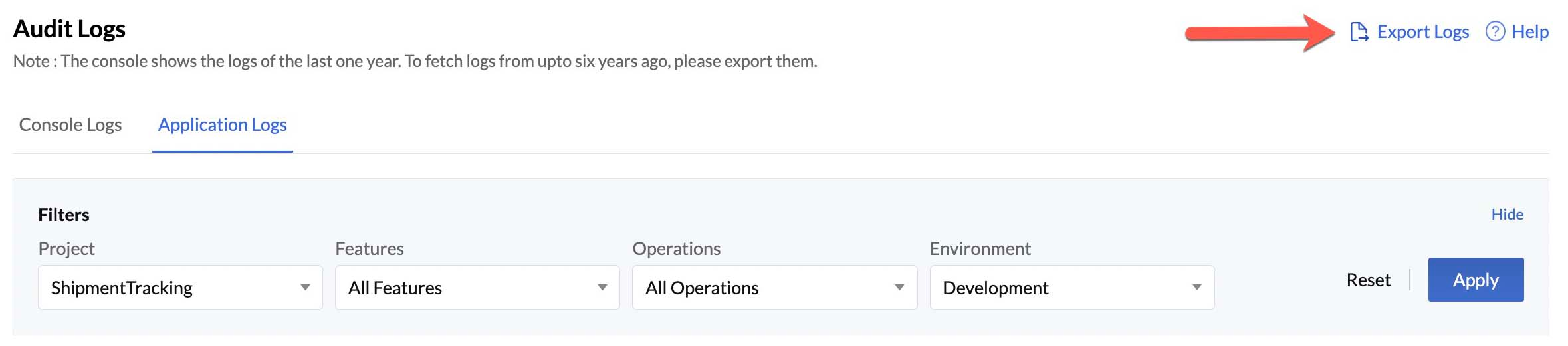Apply the selected filters
Image resolution: width=1568 pixels, height=346 pixels.
point(1476,280)
